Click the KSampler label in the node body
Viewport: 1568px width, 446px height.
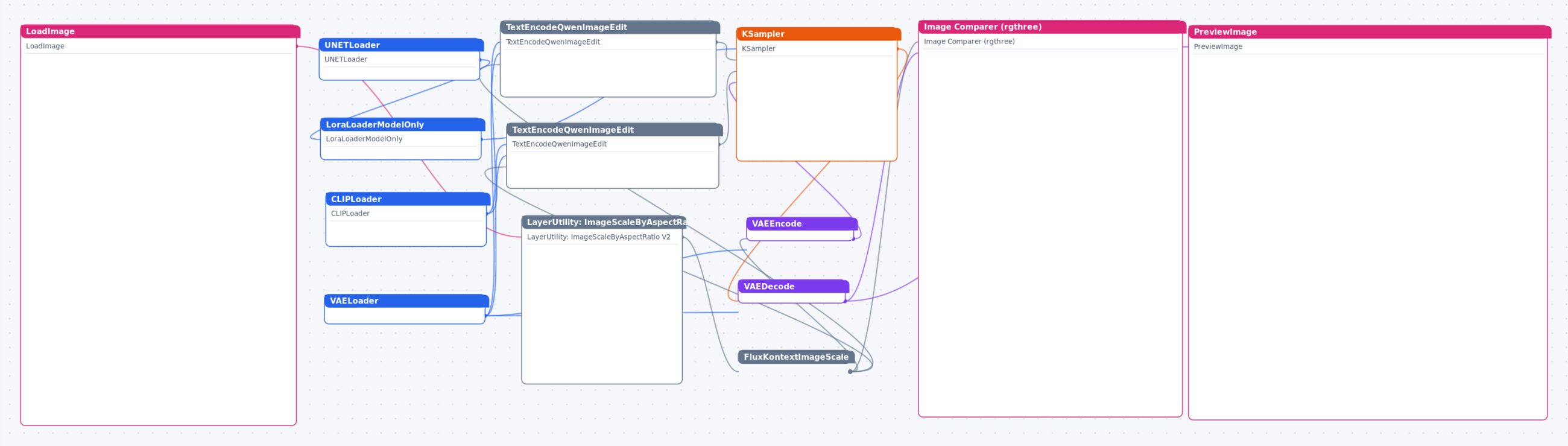pos(759,49)
